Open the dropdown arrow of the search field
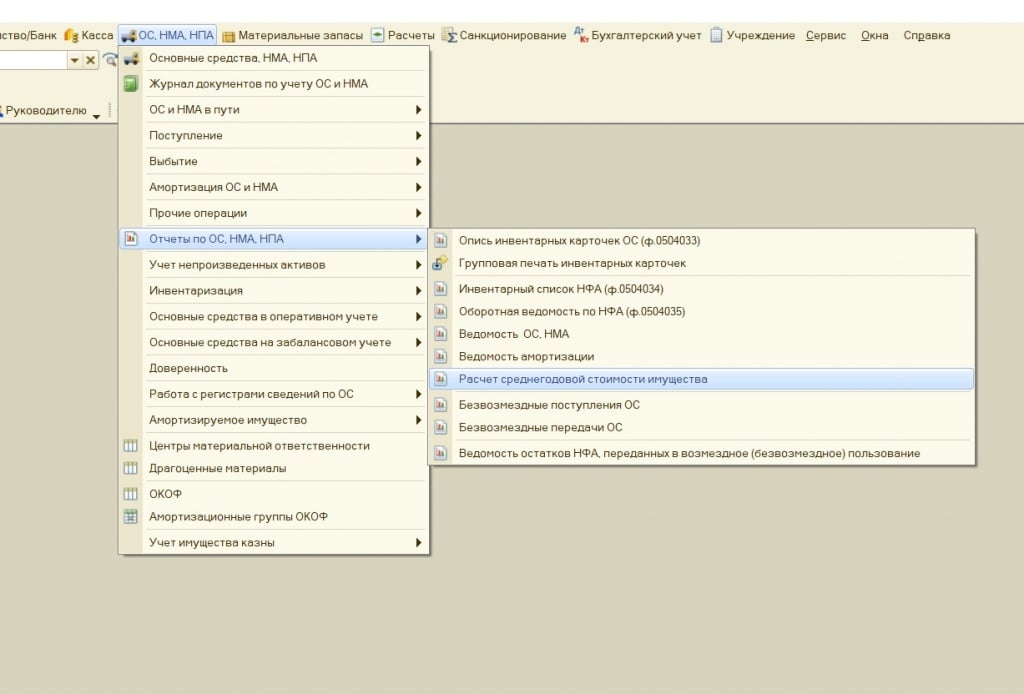The height and width of the screenshot is (694, 1024). coord(74,61)
